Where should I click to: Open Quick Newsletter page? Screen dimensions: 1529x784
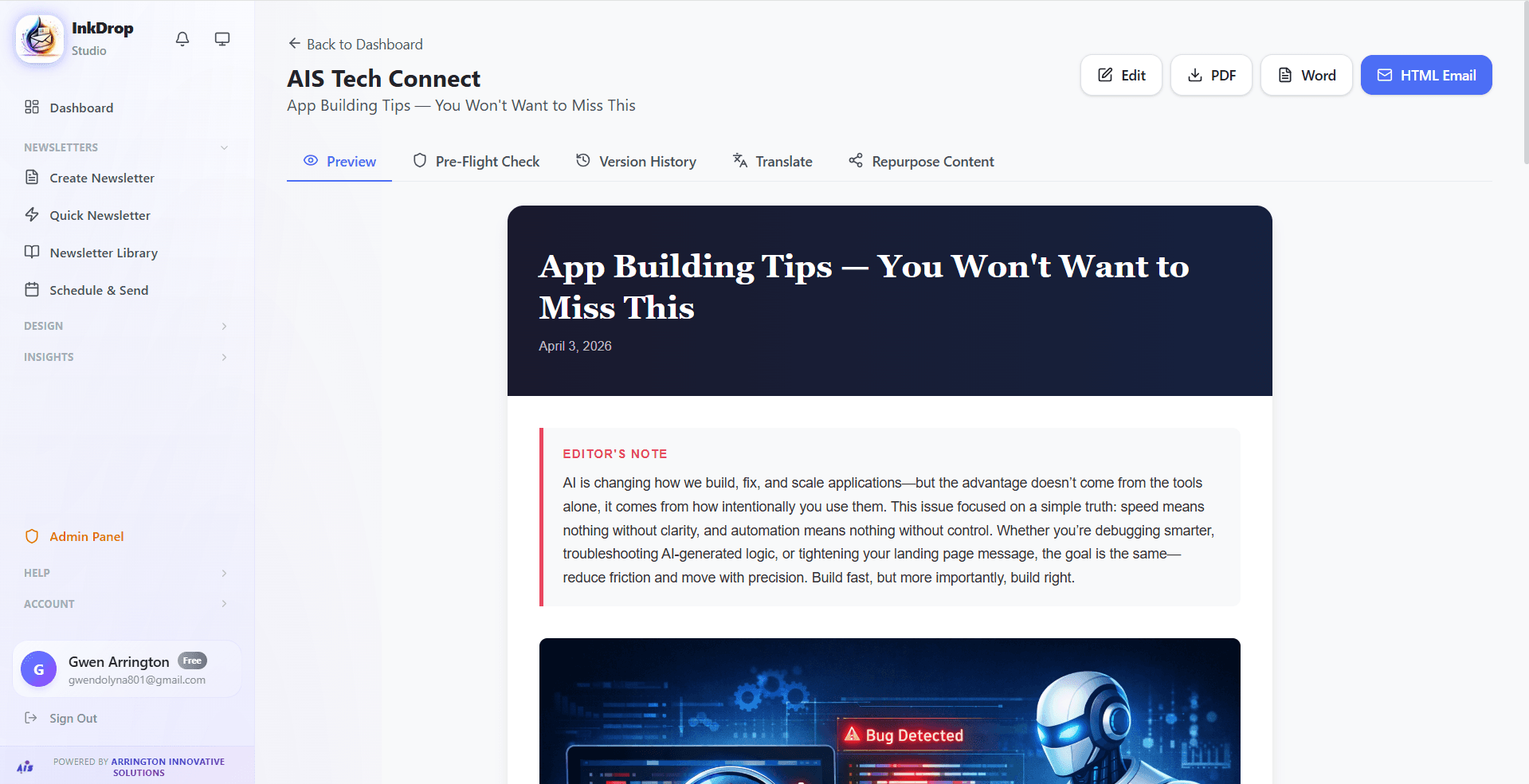coord(127,215)
